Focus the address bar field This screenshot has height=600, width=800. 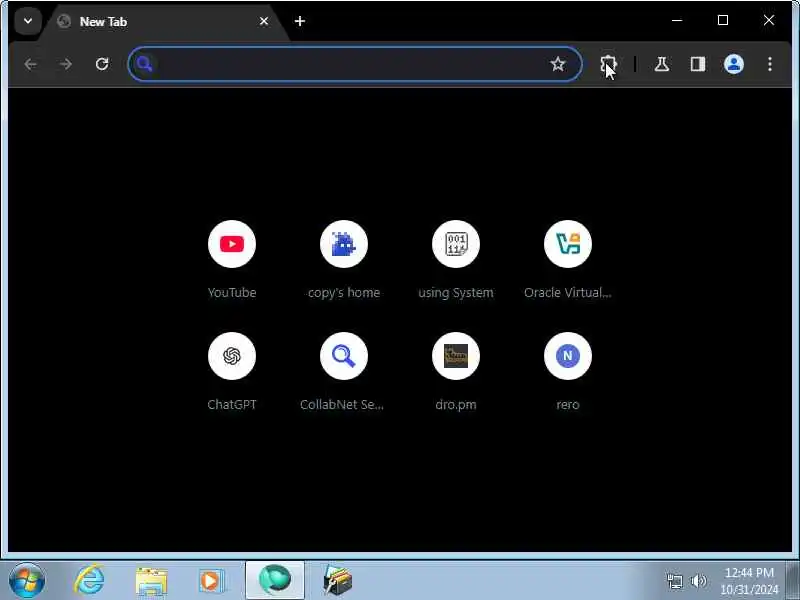(355, 64)
